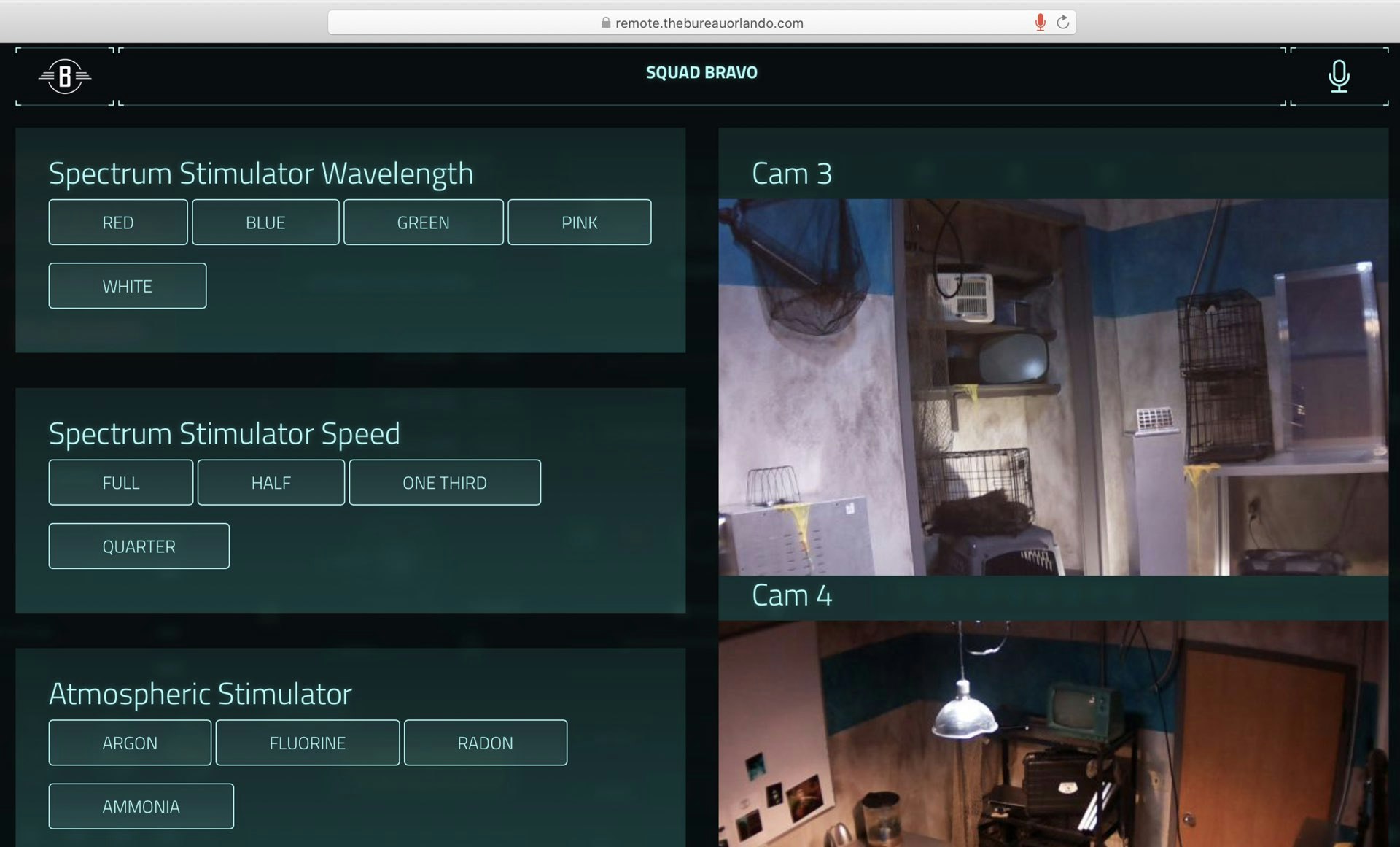The height and width of the screenshot is (847, 1400).
Task: Choose GREEN wavelength option
Action: pos(423,223)
